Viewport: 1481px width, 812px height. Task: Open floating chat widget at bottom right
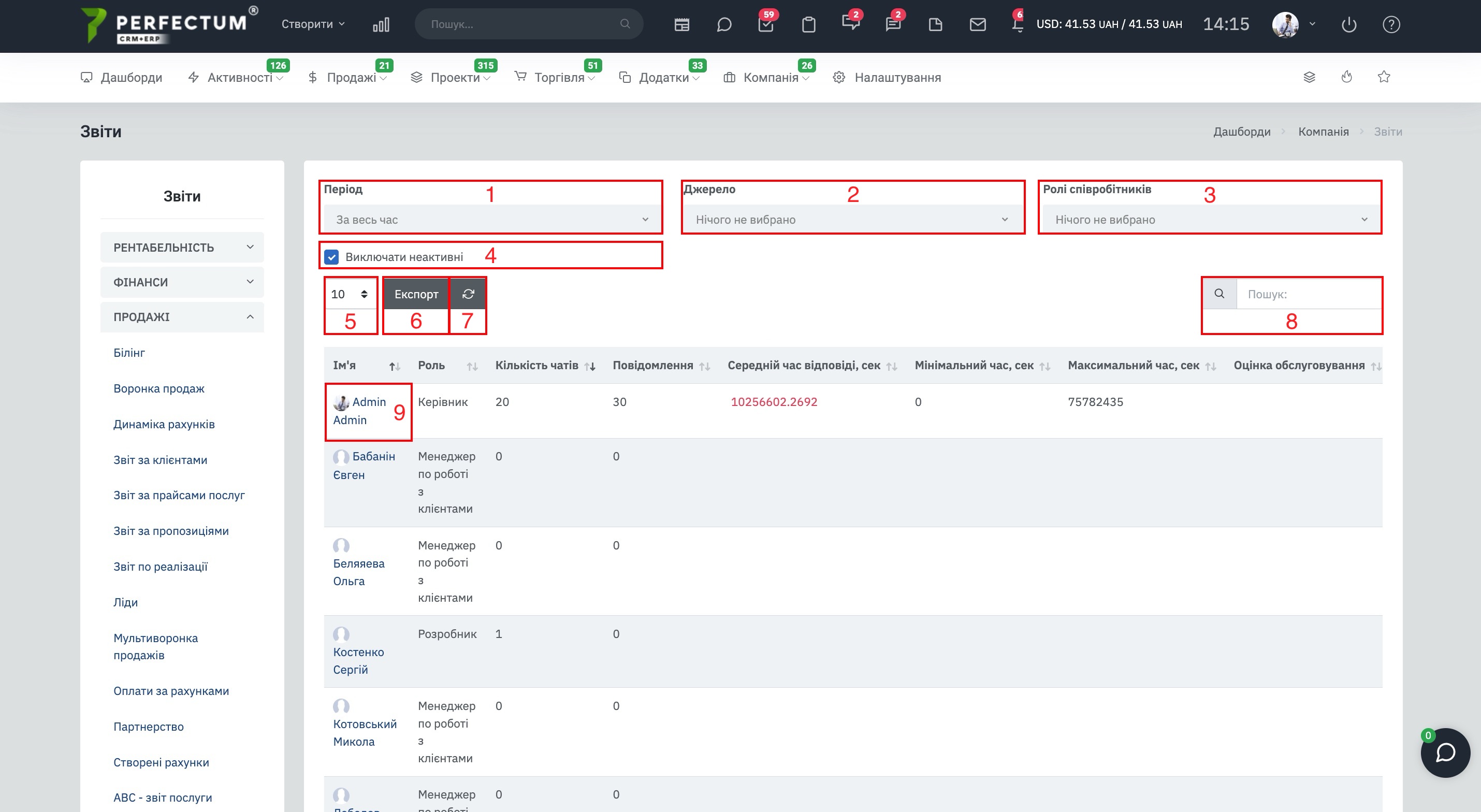tap(1445, 752)
